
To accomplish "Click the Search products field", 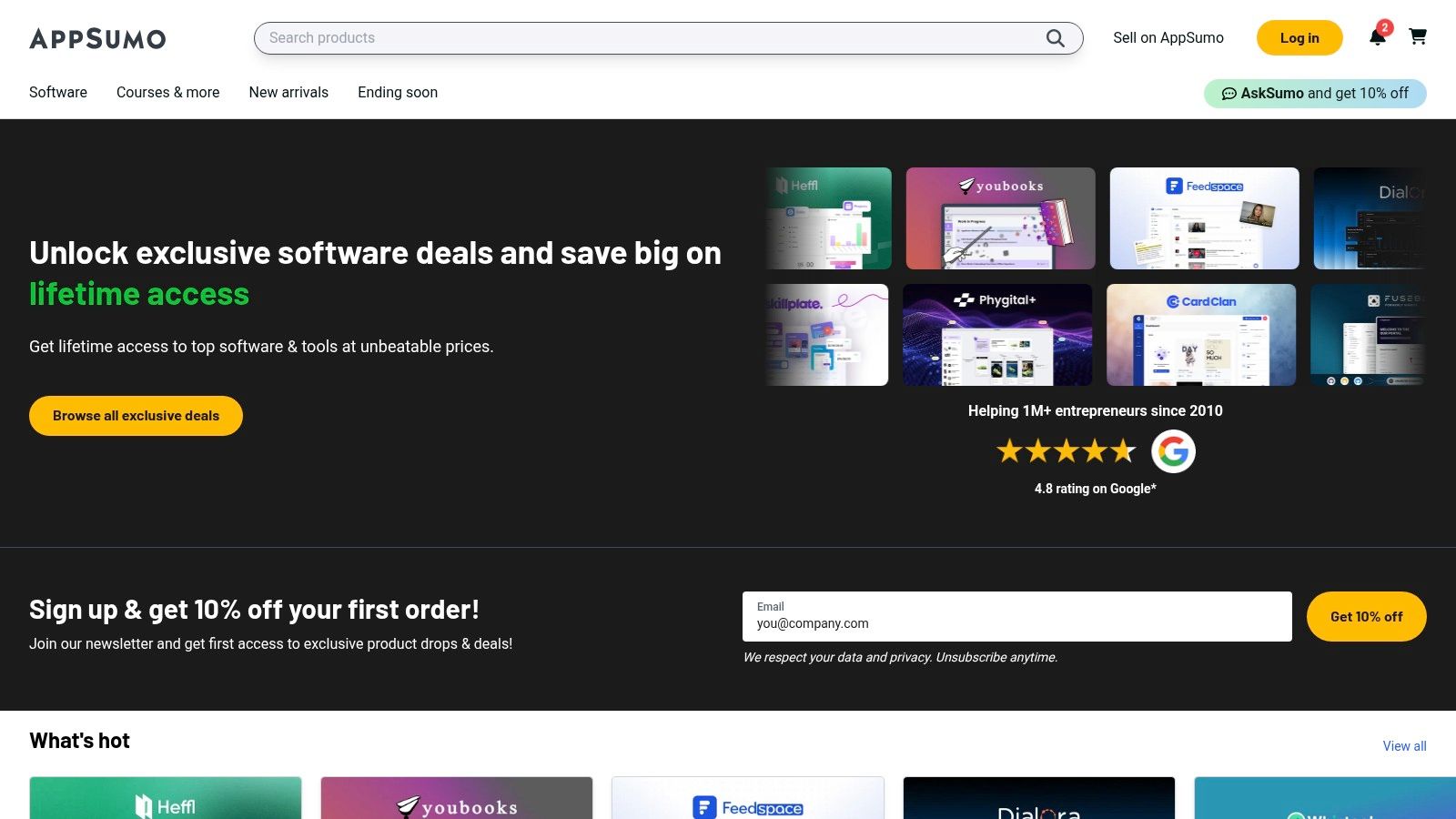I will (637, 38).
